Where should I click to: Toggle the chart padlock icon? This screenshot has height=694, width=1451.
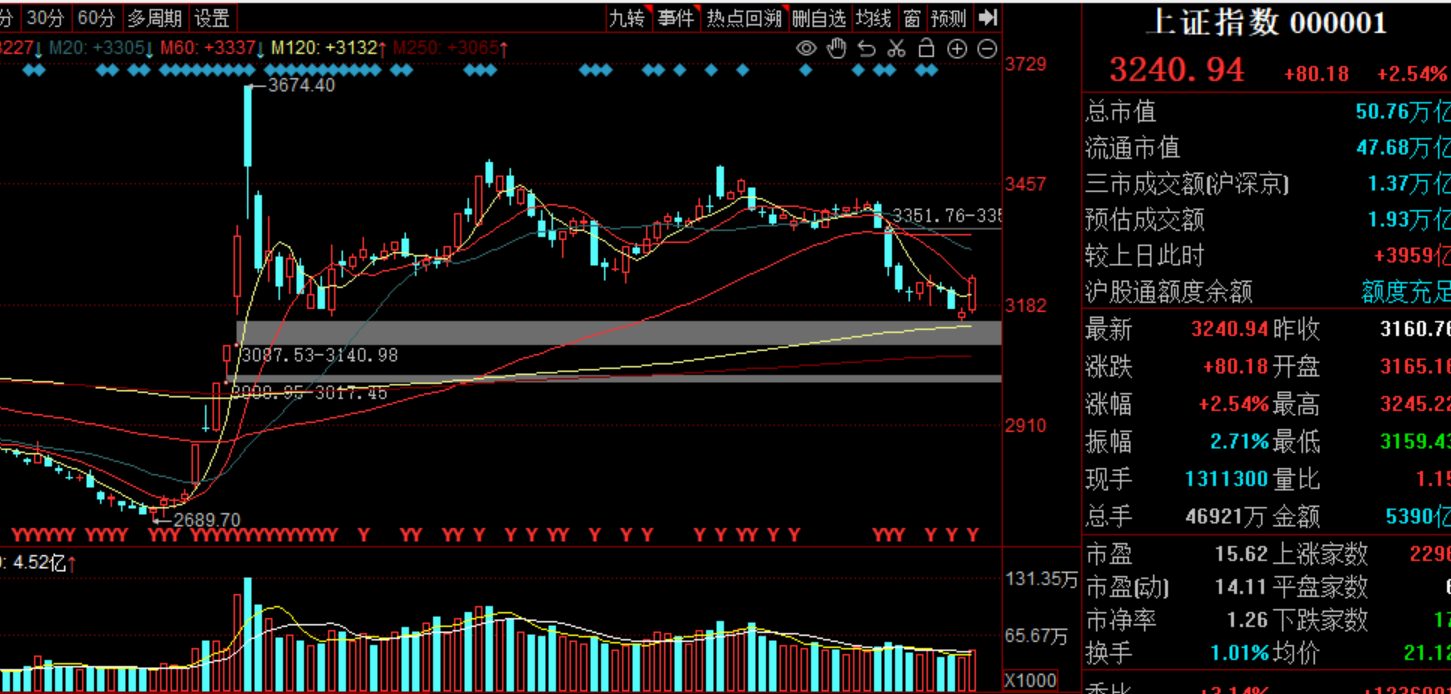click(x=926, y=49)
